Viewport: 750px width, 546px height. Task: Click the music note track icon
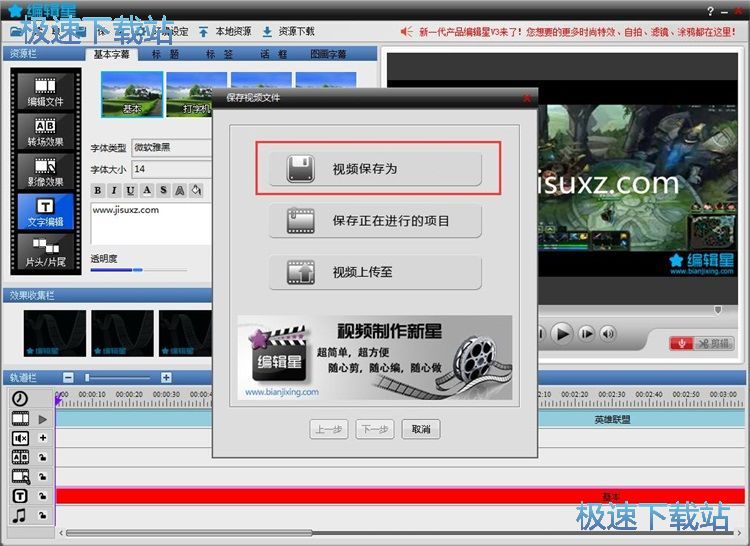tap(20, 516)
